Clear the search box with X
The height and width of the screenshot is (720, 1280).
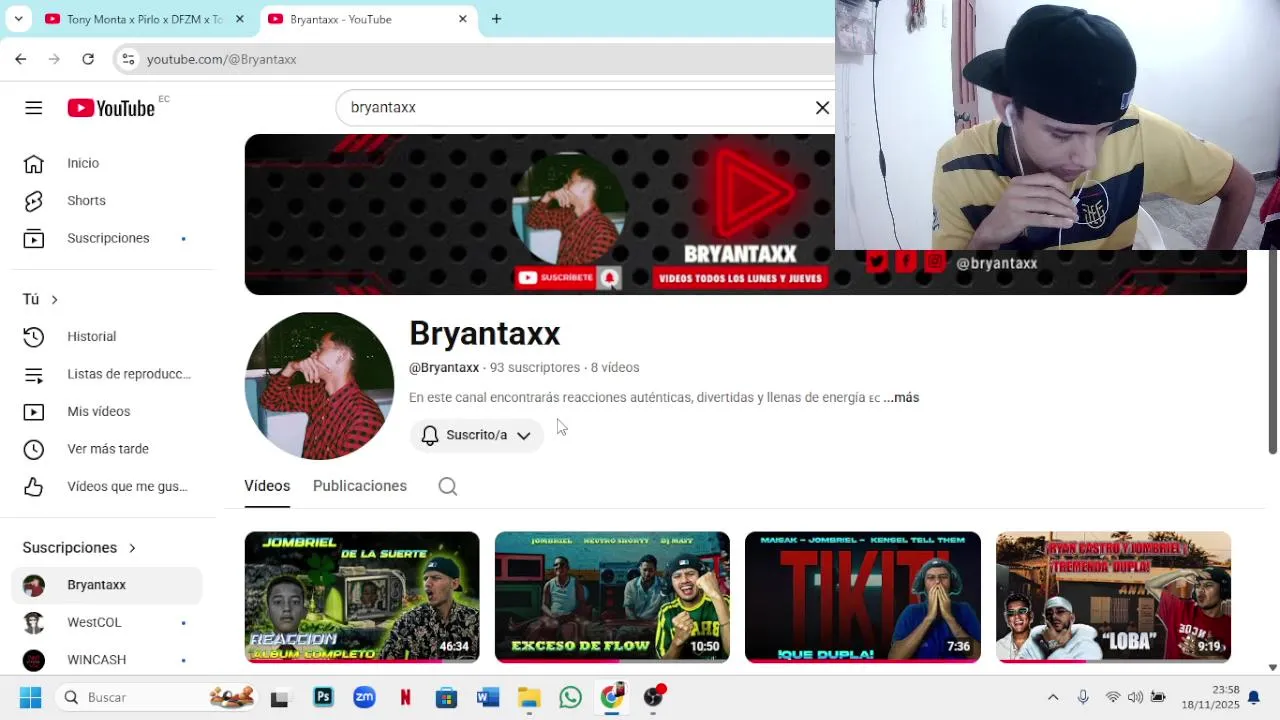click(x=822, y=108)
